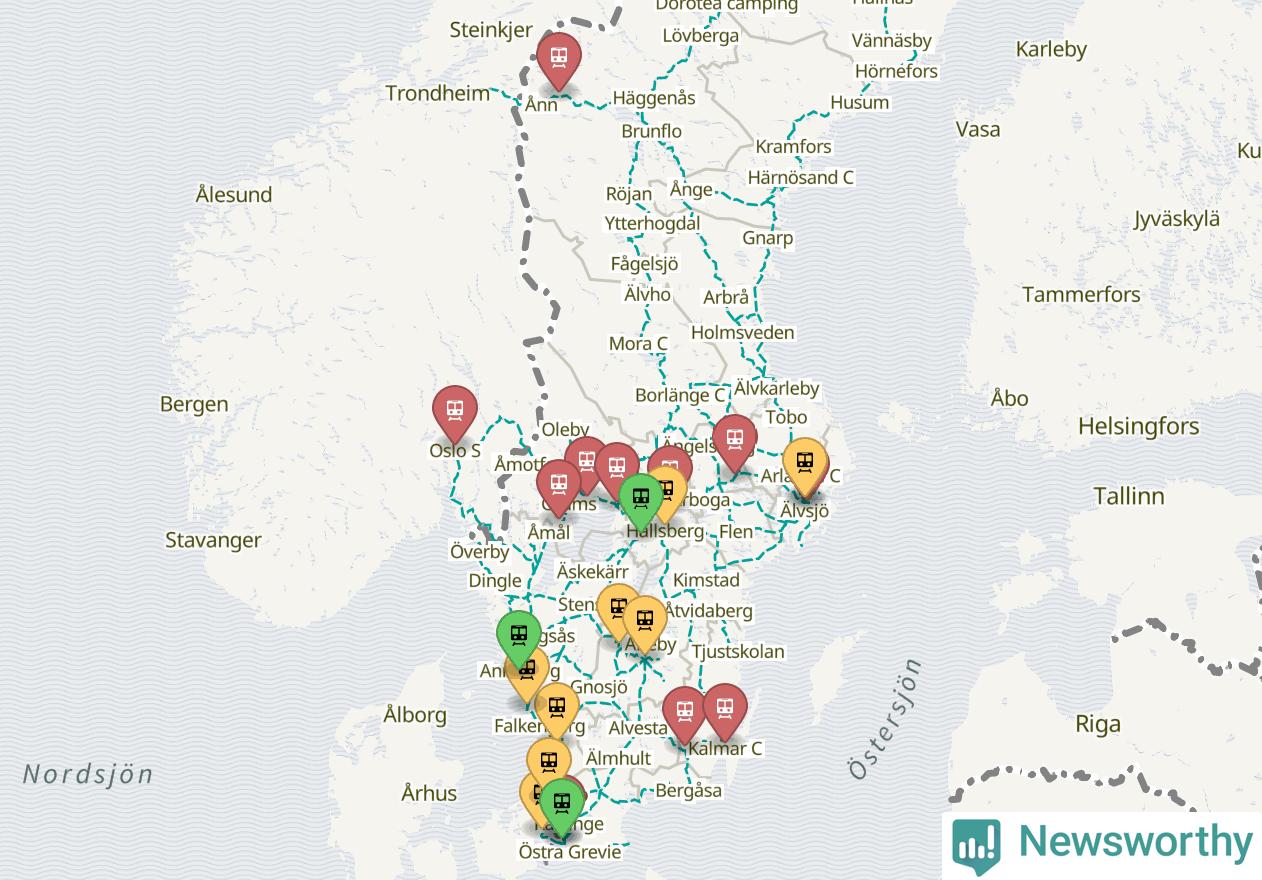Select the yellow train marker above Aneby
1262x880 pixels.
[645, 623]
